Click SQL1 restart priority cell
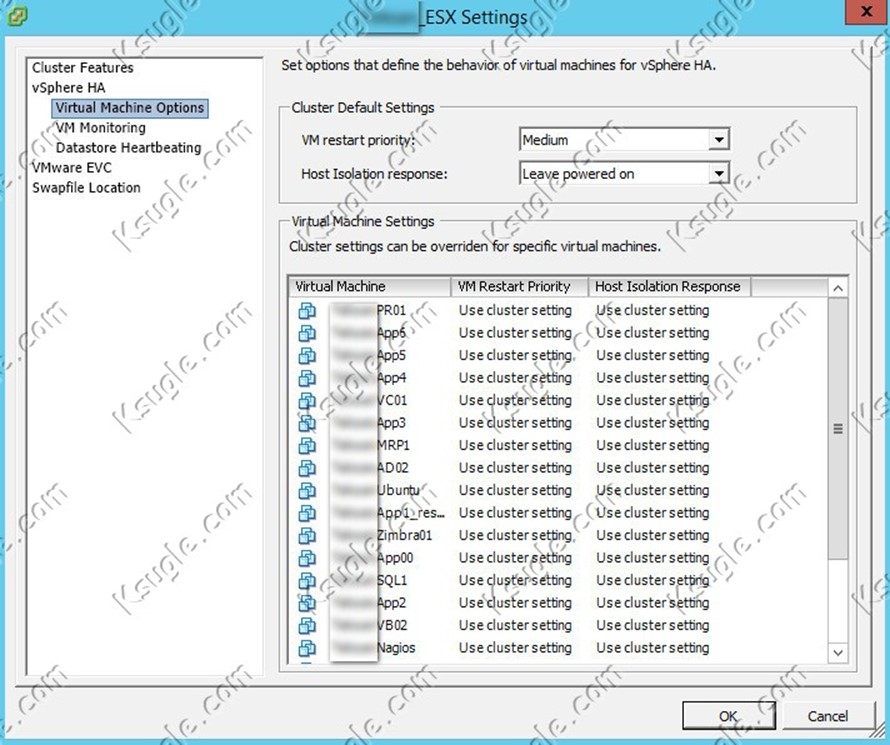The image size is (890, 745). pyautogui.click(x=515, y=581)
